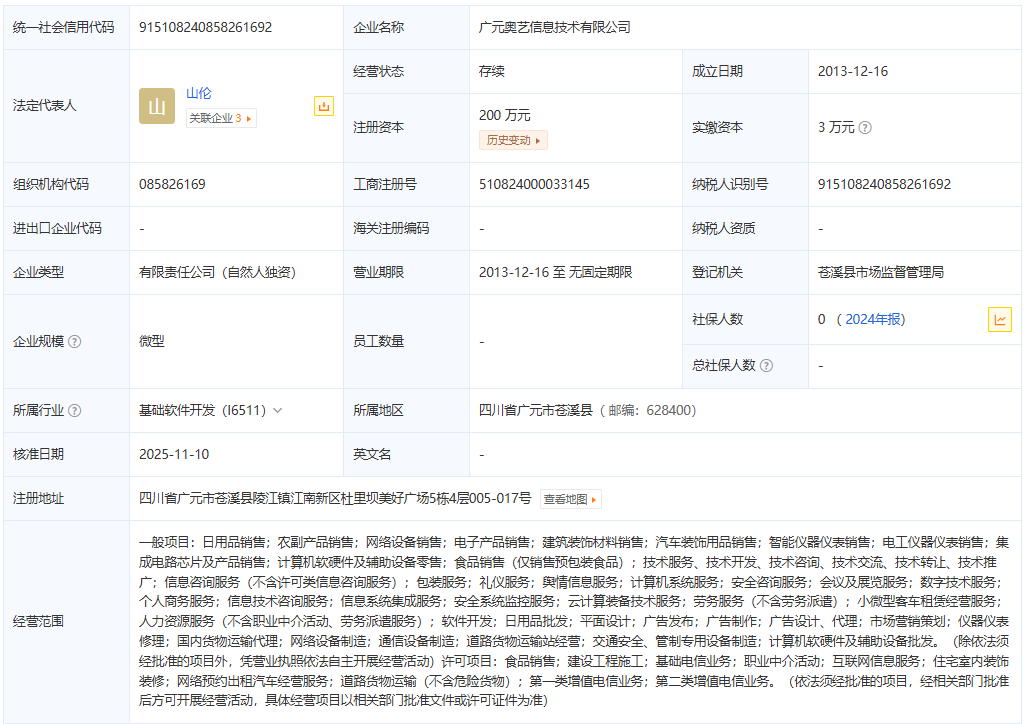Click the credit code 915108240858261692 in the first row
Viewport: 1024px width, 724px height.
point(206,27)
